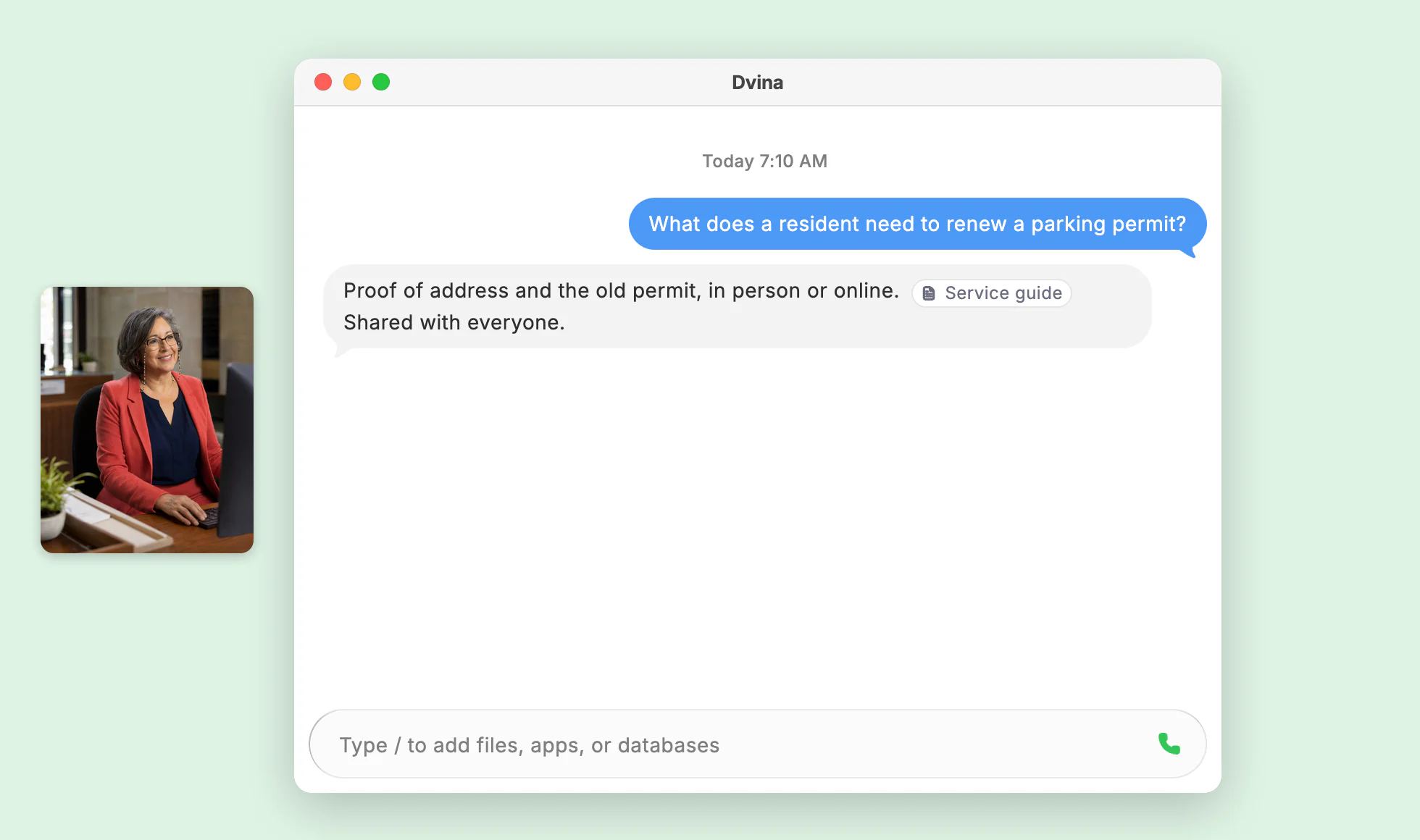This screenshot has width=1420, height=840.
Task: Close the Dvina window with red button
Action: pos(323,82)
